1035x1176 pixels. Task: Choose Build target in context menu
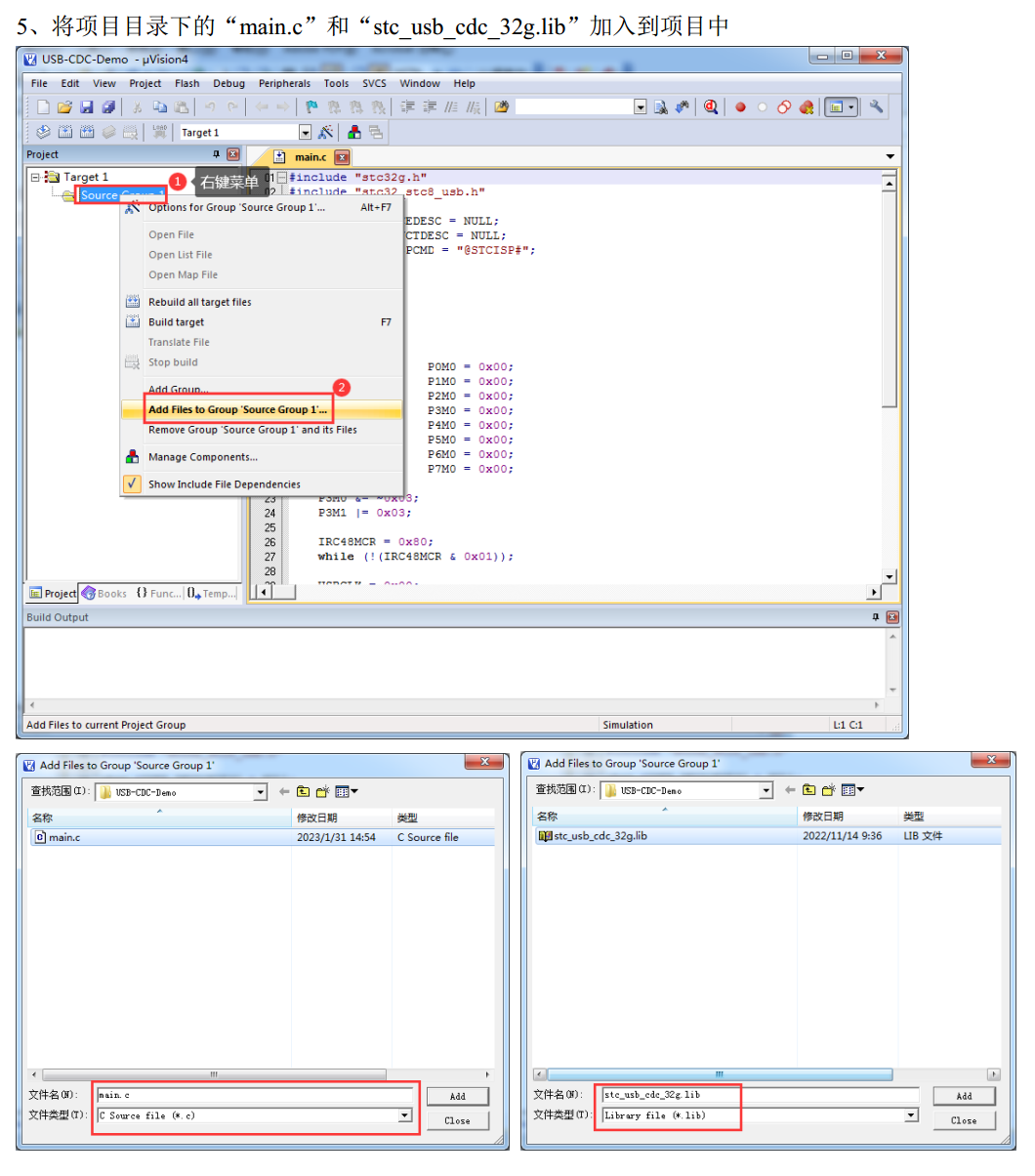point(176,322)
